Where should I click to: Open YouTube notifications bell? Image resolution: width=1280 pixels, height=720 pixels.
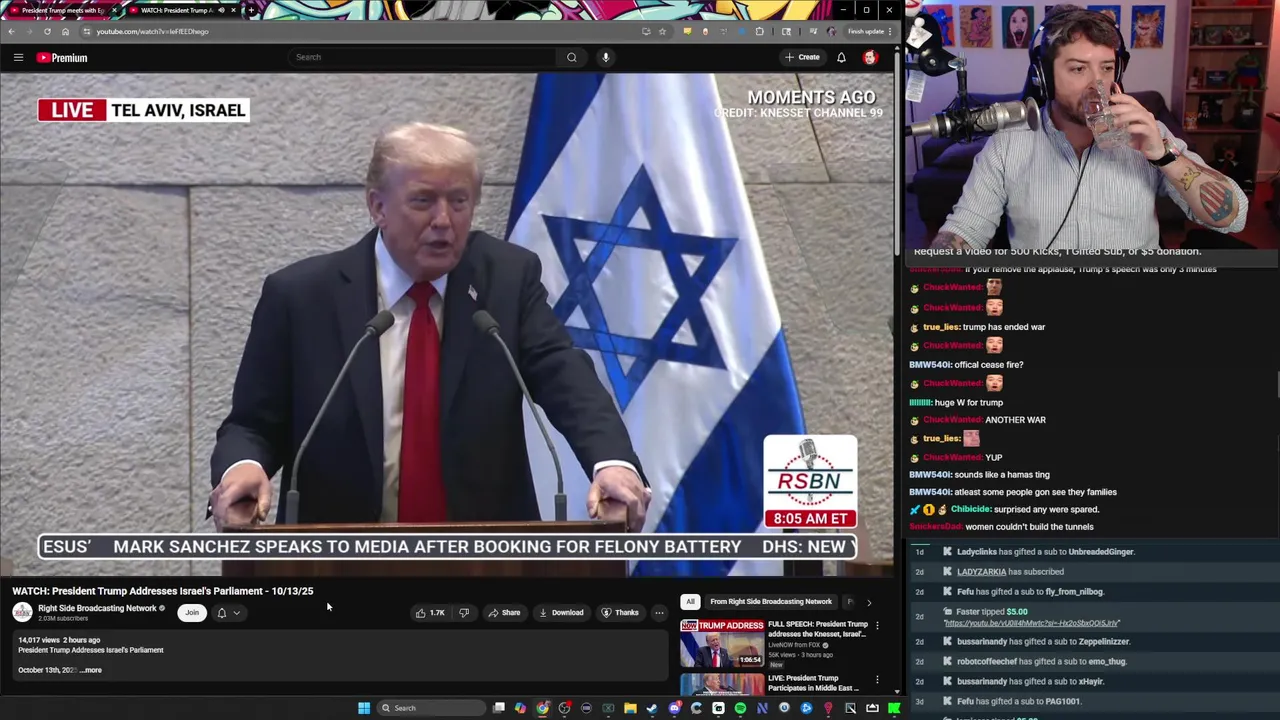coord(841,57)
